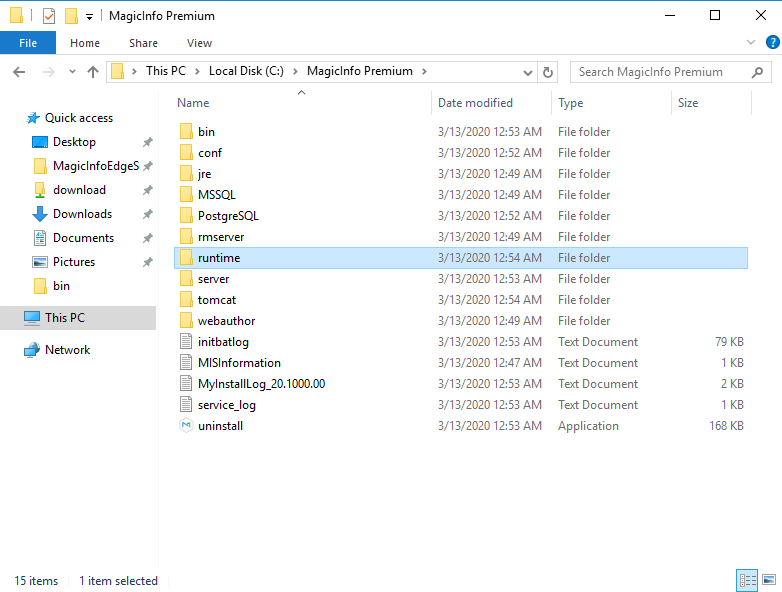The image size is (782, 592).
Task: Go back using the Back arrow
Action: coord(19,72)
